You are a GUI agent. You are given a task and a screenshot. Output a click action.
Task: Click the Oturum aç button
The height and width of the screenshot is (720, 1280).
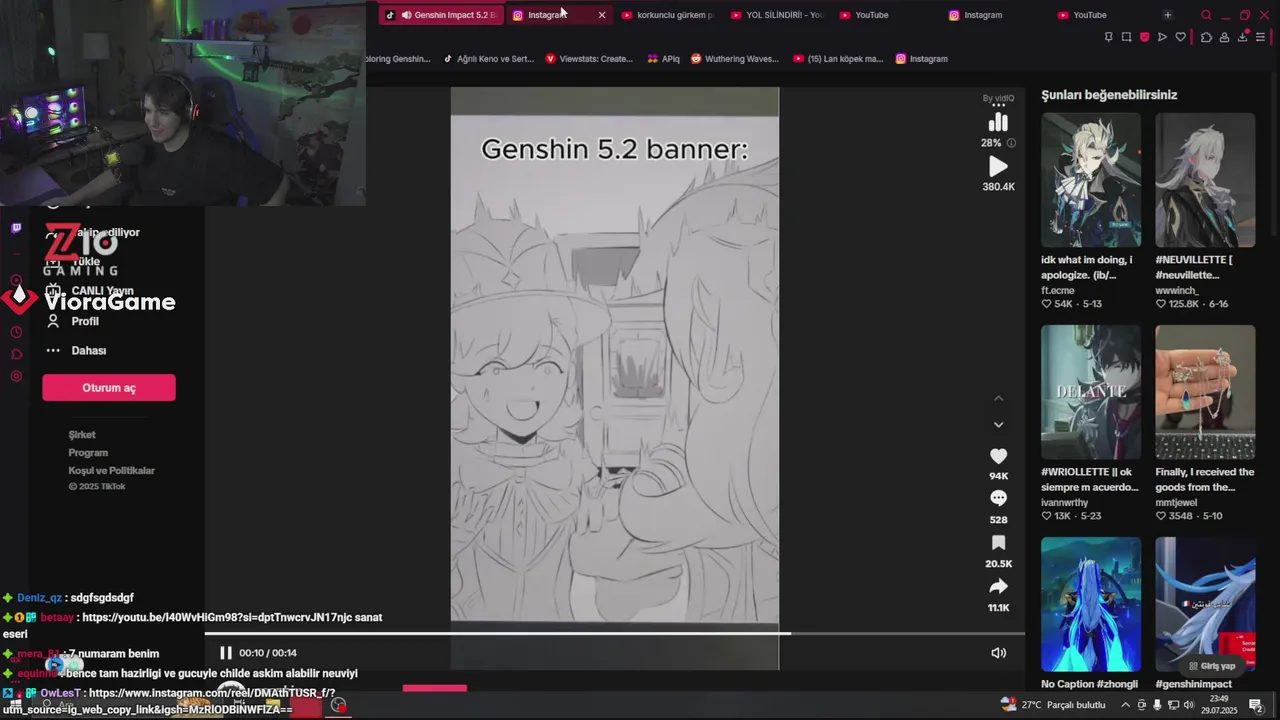click(109, 388)
